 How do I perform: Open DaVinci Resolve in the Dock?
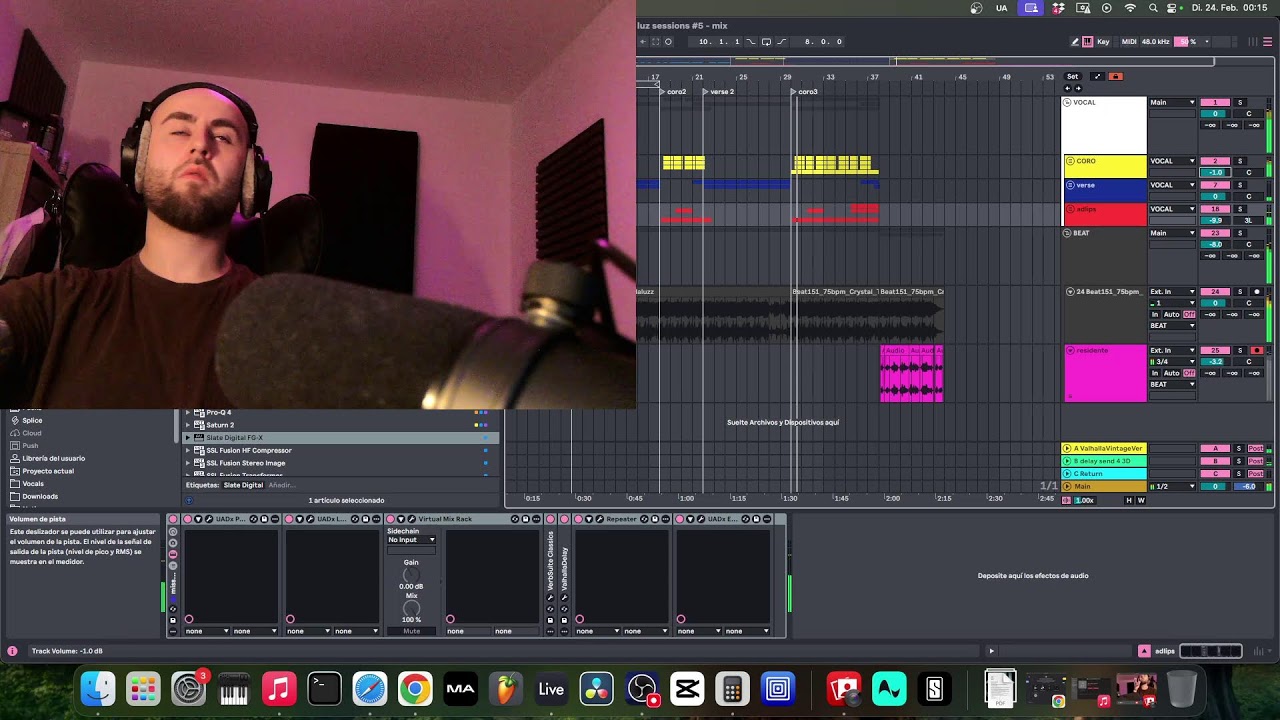click(x=597, y=689)
